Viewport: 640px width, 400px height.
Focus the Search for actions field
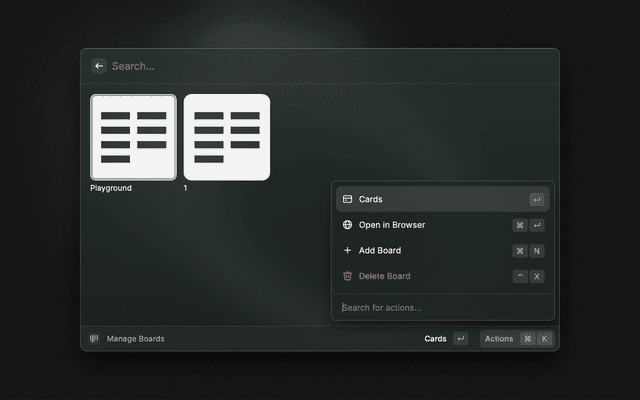tap(440, 308)
